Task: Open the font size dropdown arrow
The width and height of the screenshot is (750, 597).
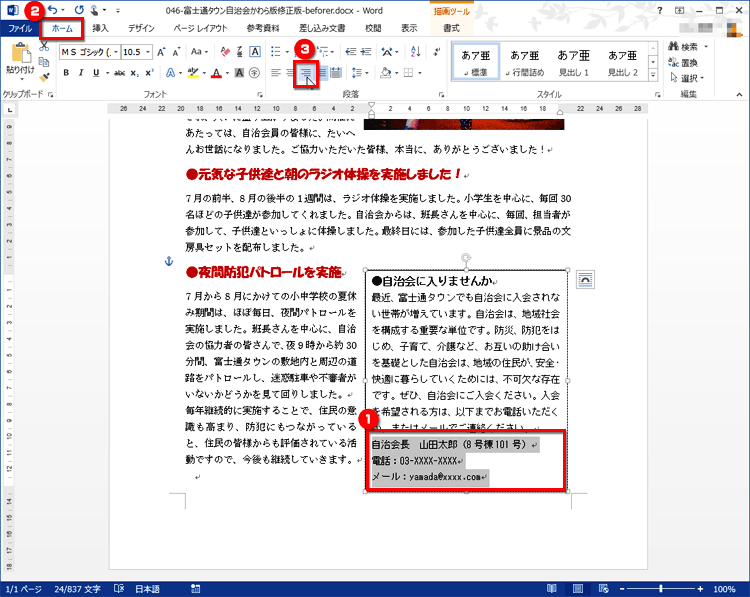Action: click(148, 52)
